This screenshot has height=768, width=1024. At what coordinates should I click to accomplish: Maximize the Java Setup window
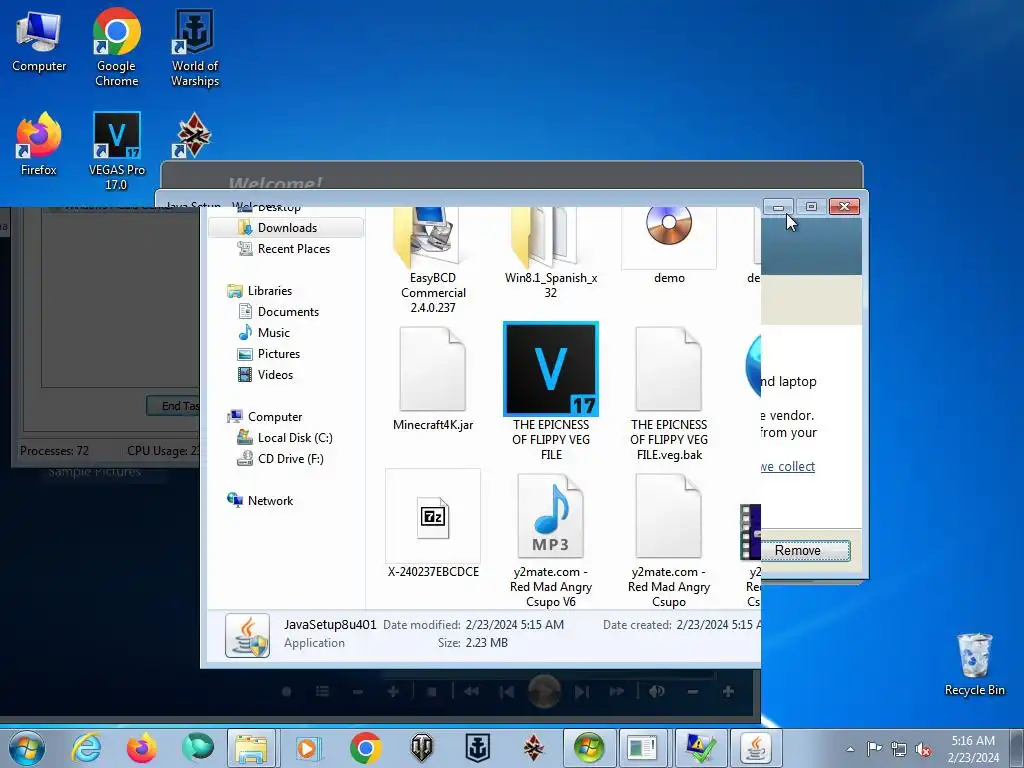811,207
